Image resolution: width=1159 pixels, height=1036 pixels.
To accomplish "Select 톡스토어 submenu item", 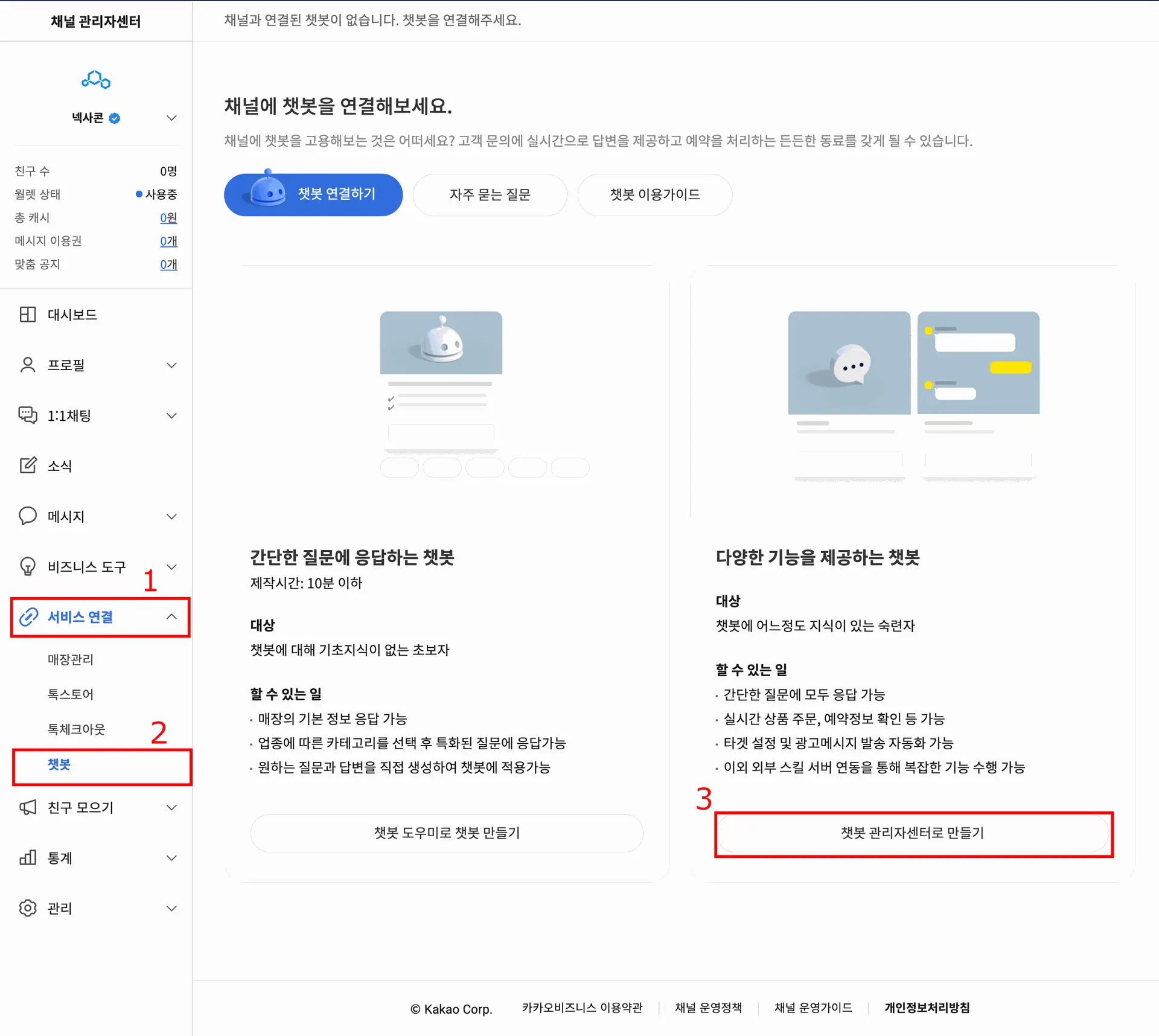I will pyautogui.click(x=71, y=694).
